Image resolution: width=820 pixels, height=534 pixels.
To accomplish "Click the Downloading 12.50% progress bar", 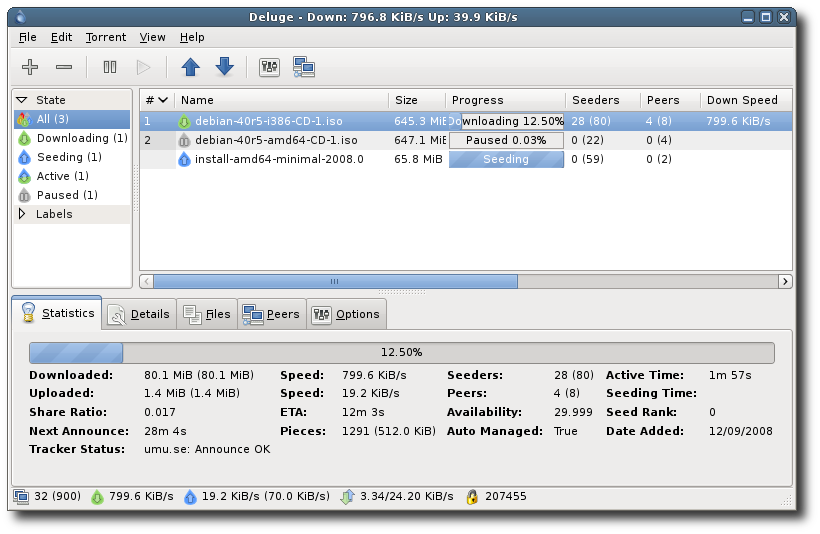I will coord(506,121).
